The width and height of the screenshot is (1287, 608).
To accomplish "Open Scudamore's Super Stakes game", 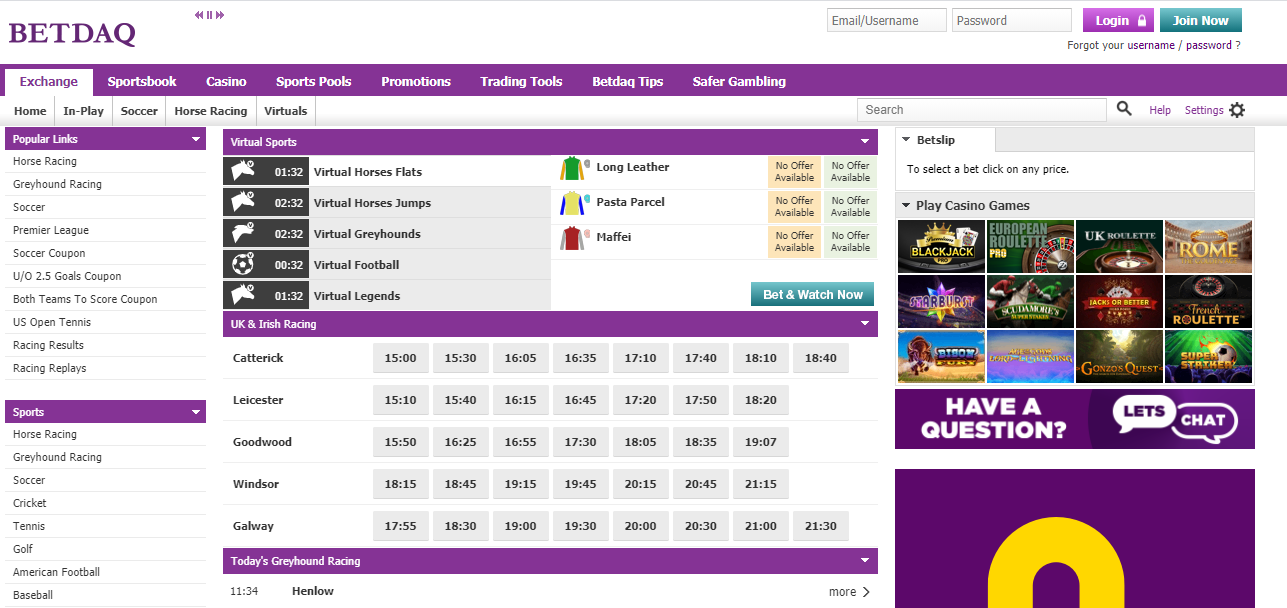I will click(x=1030, y=301).
